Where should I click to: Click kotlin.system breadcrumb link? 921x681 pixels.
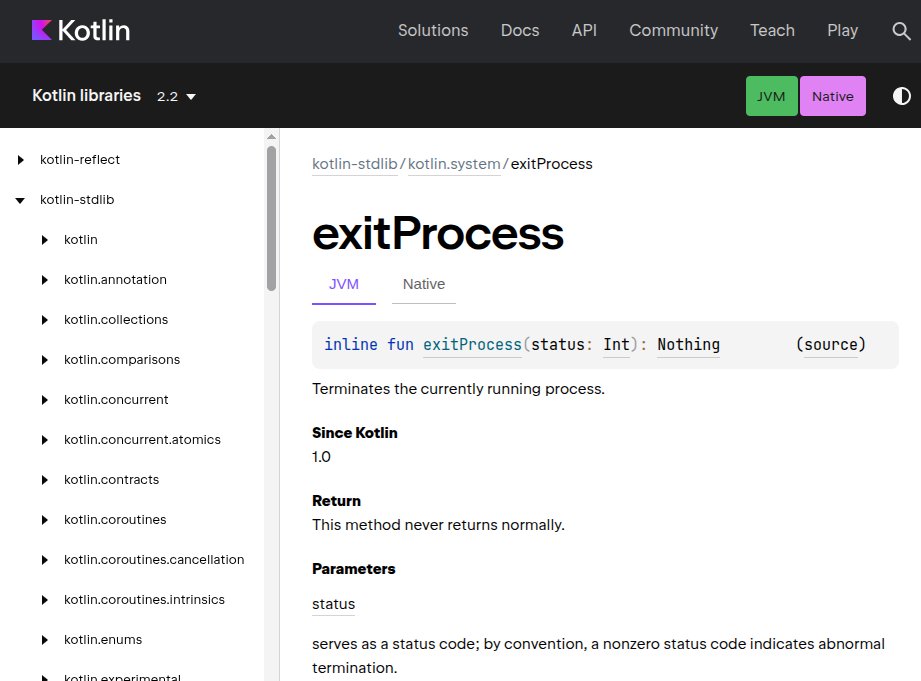point(454,164)
